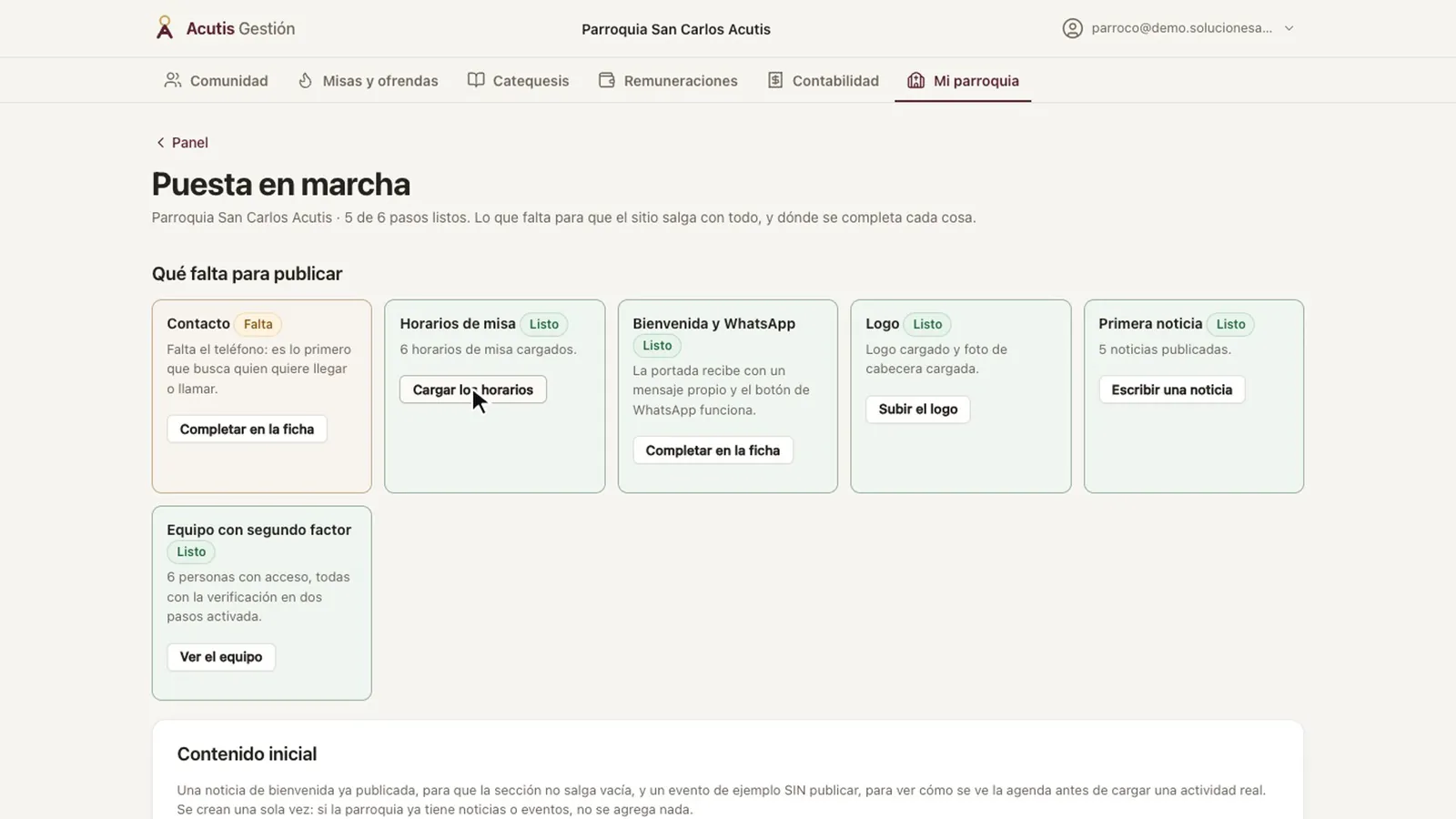Click the Contenido inicial heading

pos(247,754)
